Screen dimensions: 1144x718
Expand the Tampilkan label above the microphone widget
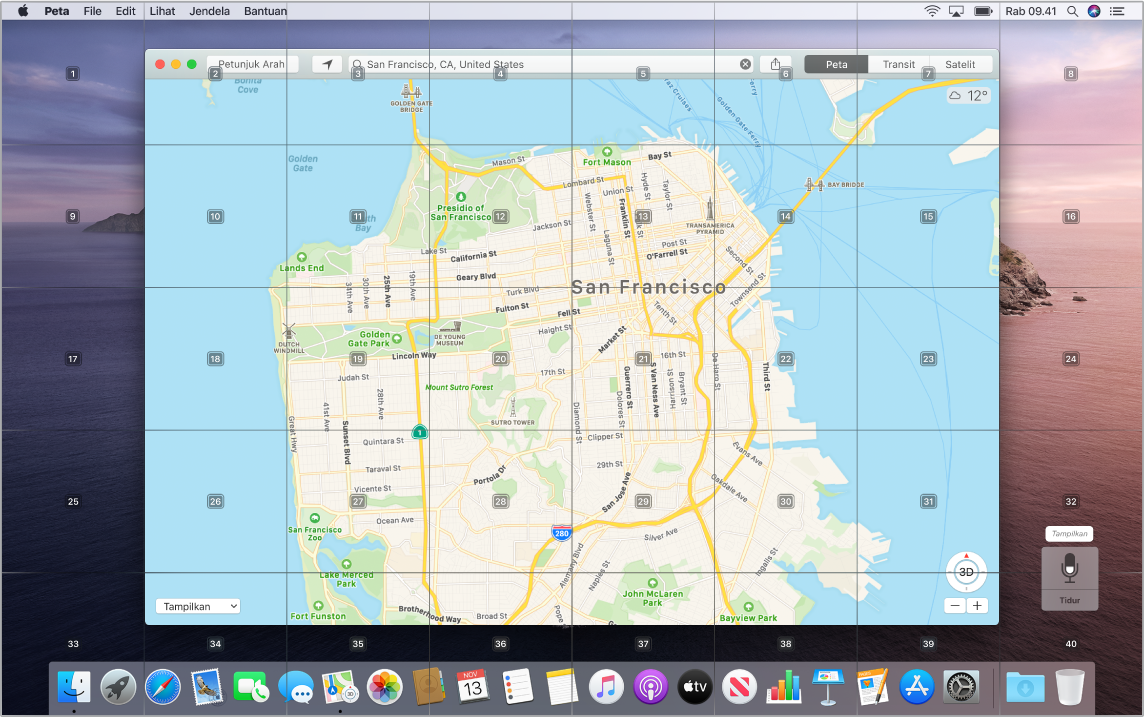1069,533
